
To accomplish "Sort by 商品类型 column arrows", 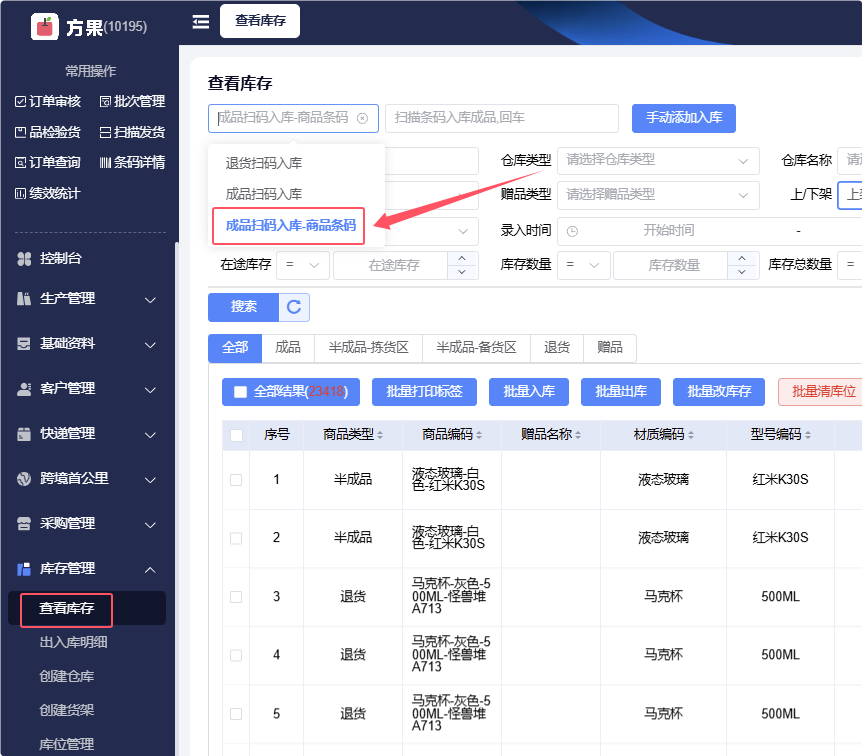I will (380, 435).
